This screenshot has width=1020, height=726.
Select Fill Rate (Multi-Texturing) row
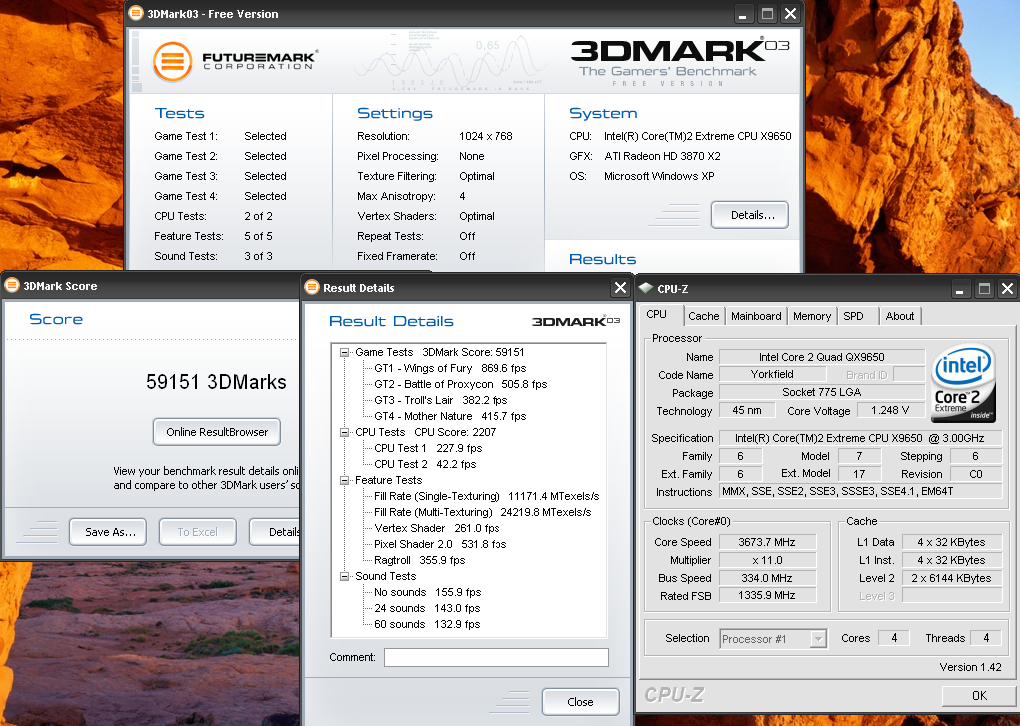[x=483, y=512]
